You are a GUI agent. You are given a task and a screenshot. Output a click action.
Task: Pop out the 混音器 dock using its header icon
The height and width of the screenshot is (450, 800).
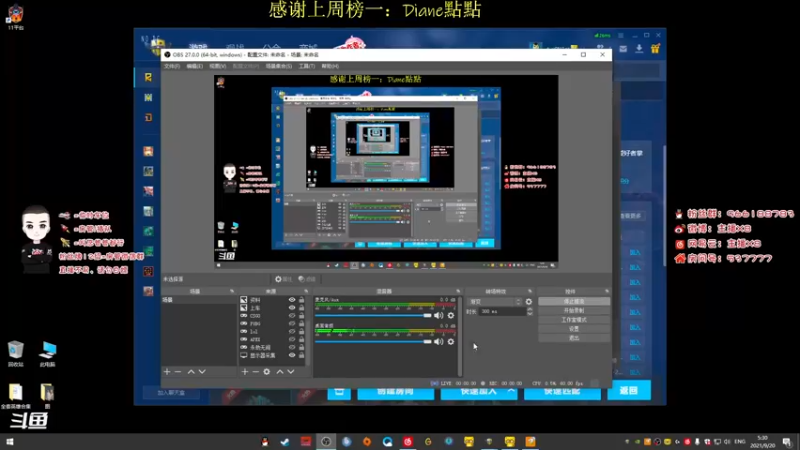[458, 291]
